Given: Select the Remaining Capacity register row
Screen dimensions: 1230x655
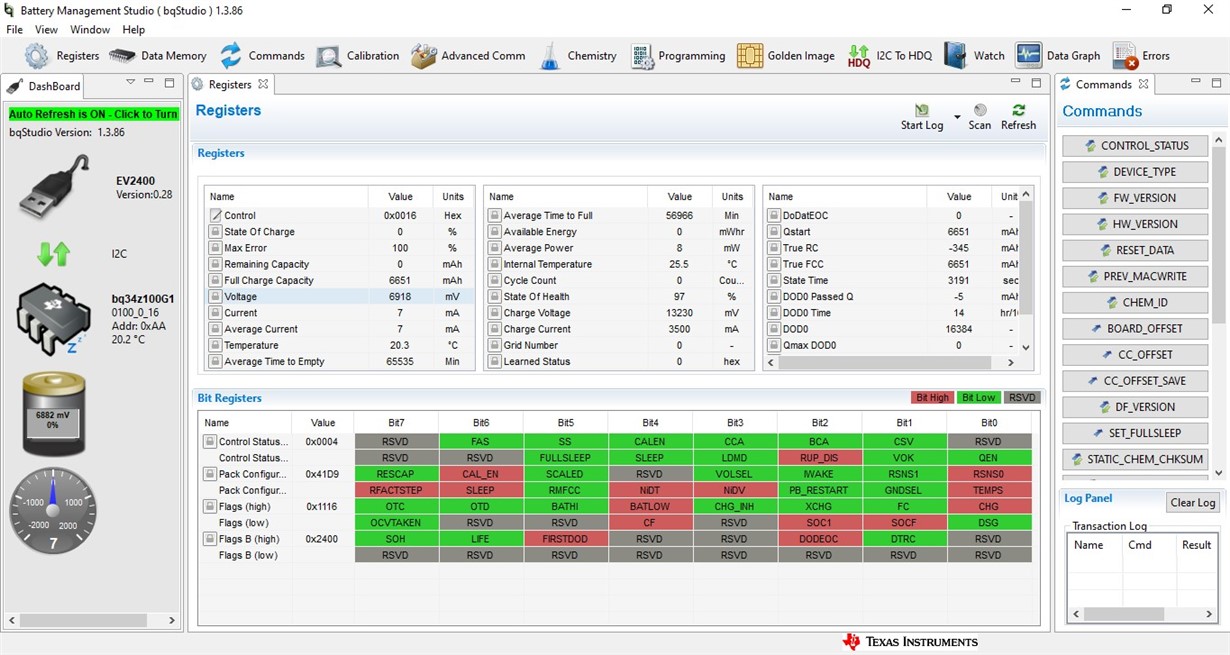Looking at the screenshot, I should [339, 264].
